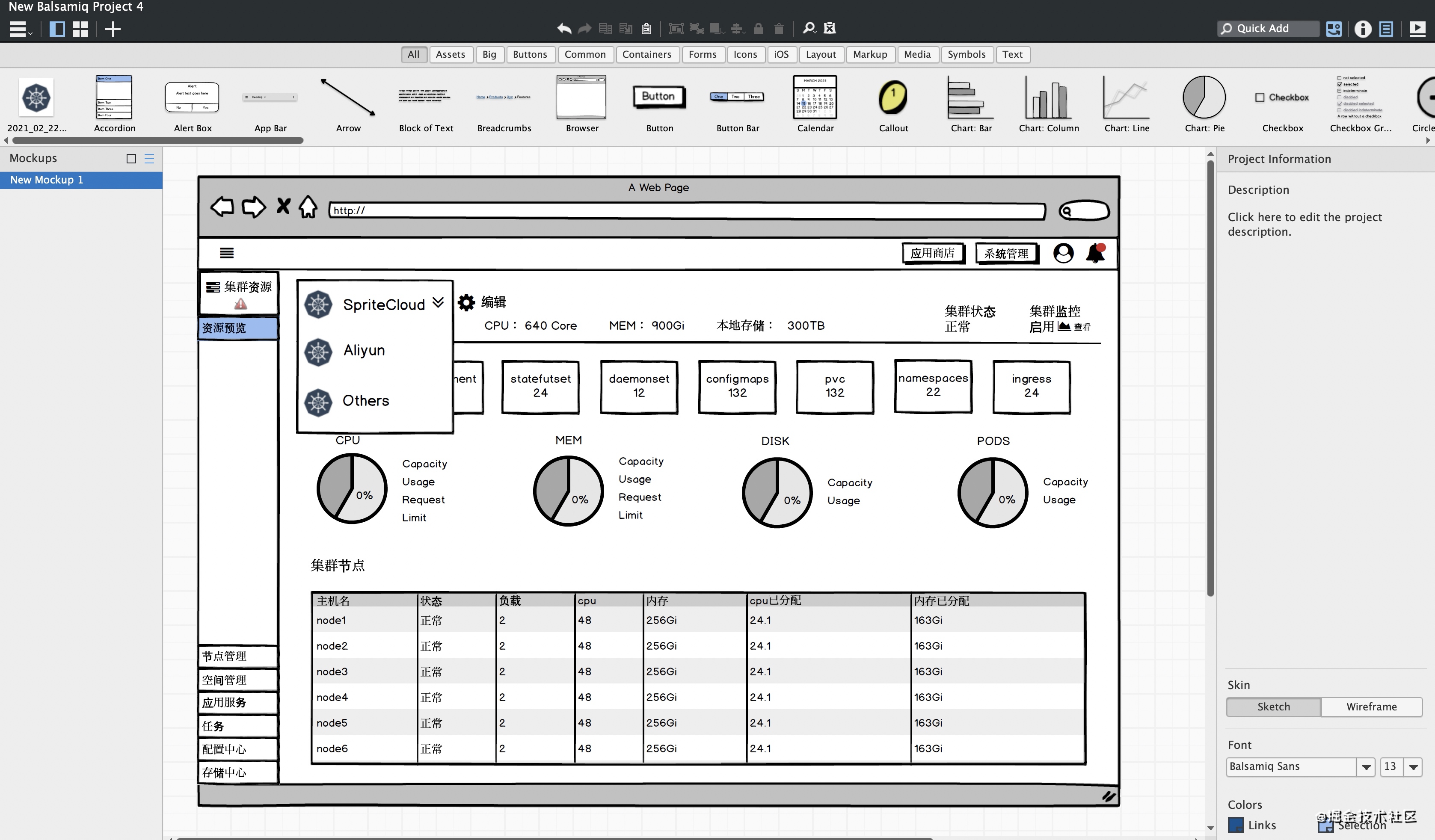The image size is (1435, 840).
Task: Switch to thumbnail grid view icon
Action: point(80,29)
